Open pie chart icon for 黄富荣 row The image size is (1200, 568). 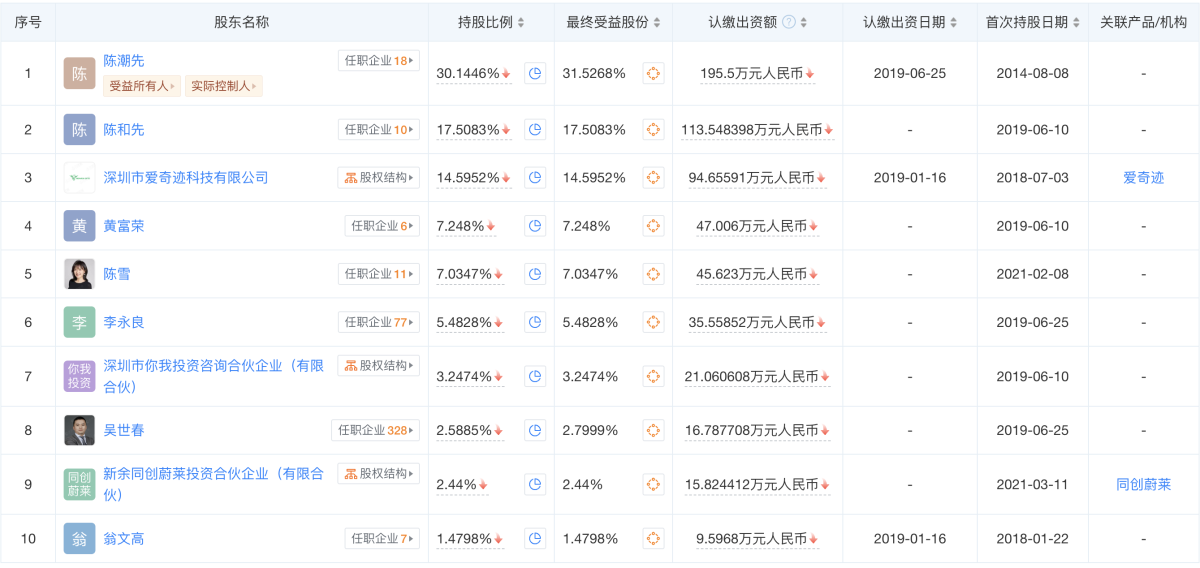(535, 226)
